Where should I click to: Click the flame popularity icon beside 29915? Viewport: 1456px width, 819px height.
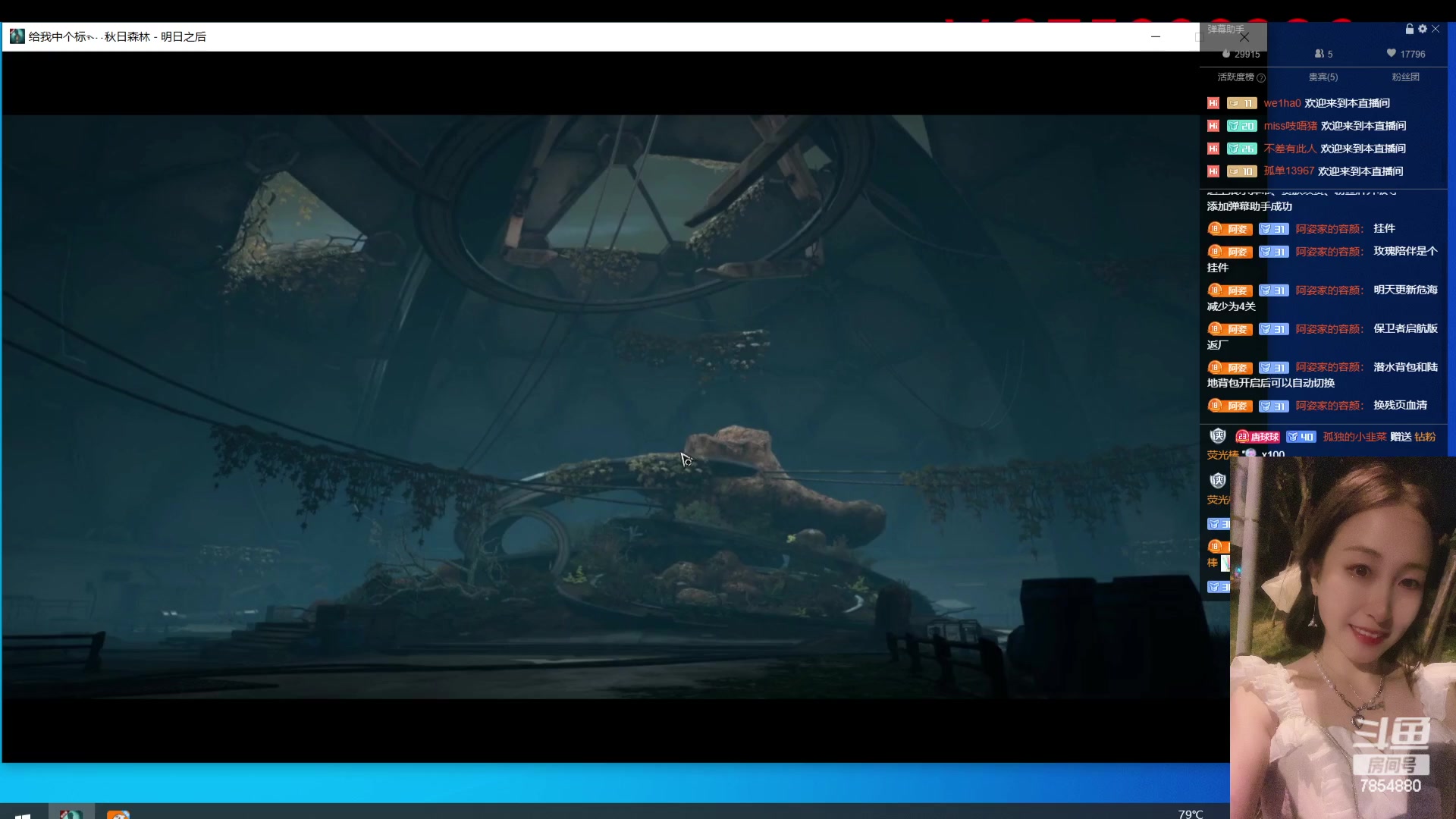point(1226,54)
